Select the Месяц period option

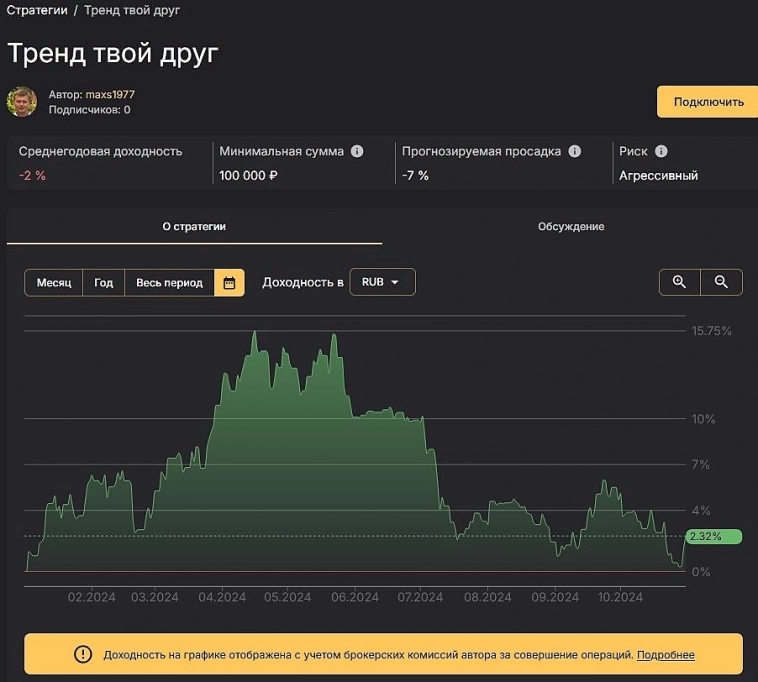pyautogui.click(x=54, y=283)
